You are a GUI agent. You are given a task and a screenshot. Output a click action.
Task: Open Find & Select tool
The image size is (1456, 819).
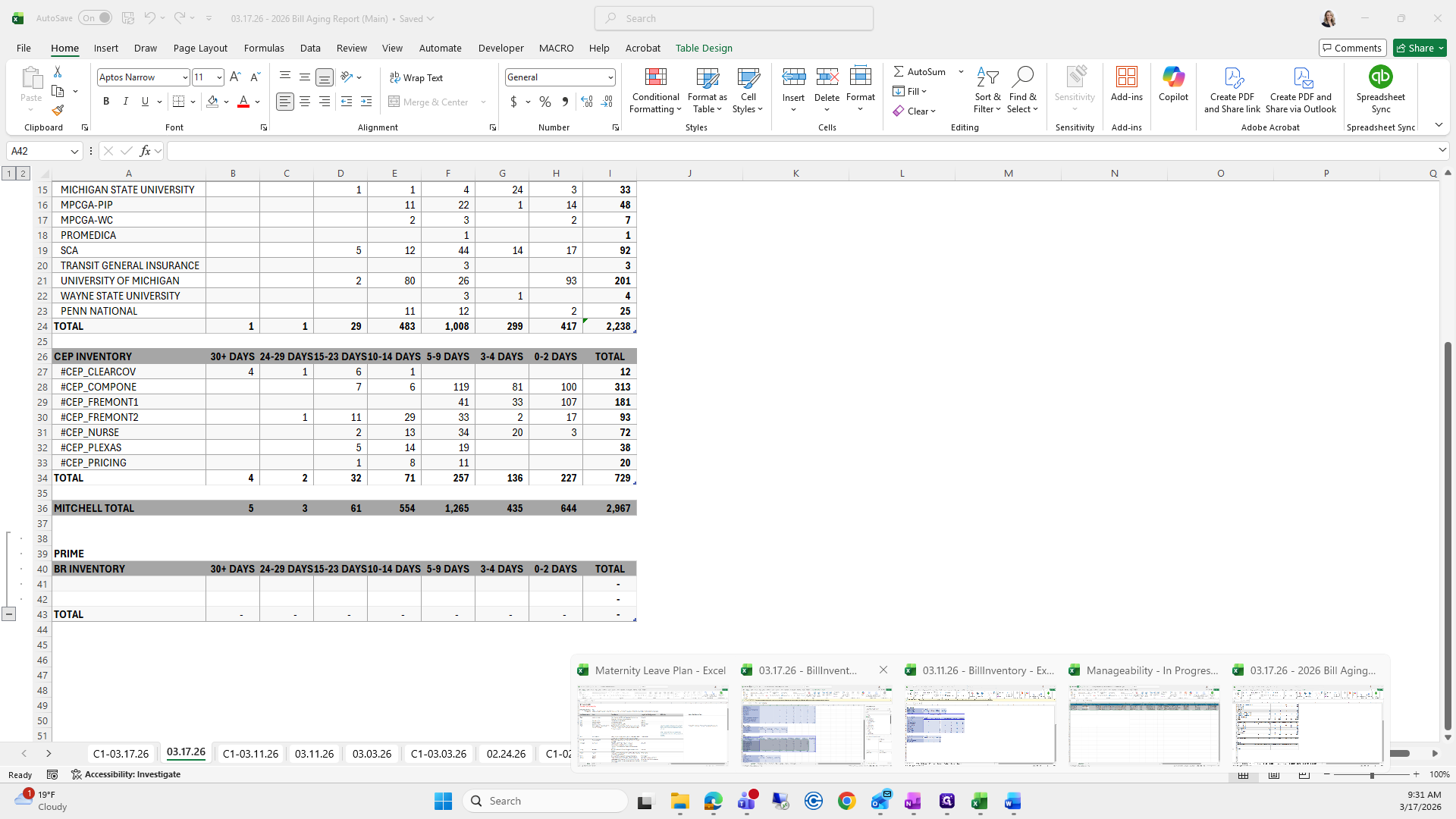[1022, 91]
